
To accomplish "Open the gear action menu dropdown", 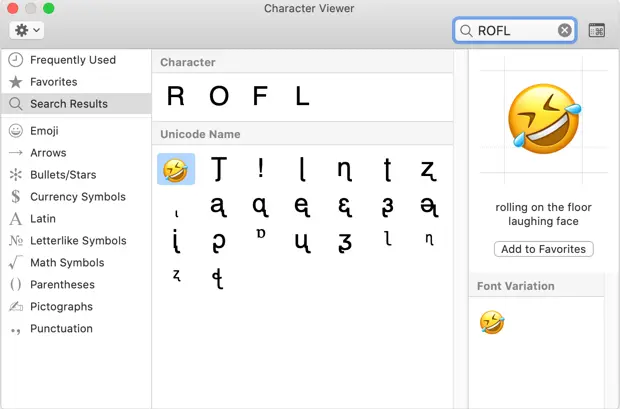I will click(25, 30).
